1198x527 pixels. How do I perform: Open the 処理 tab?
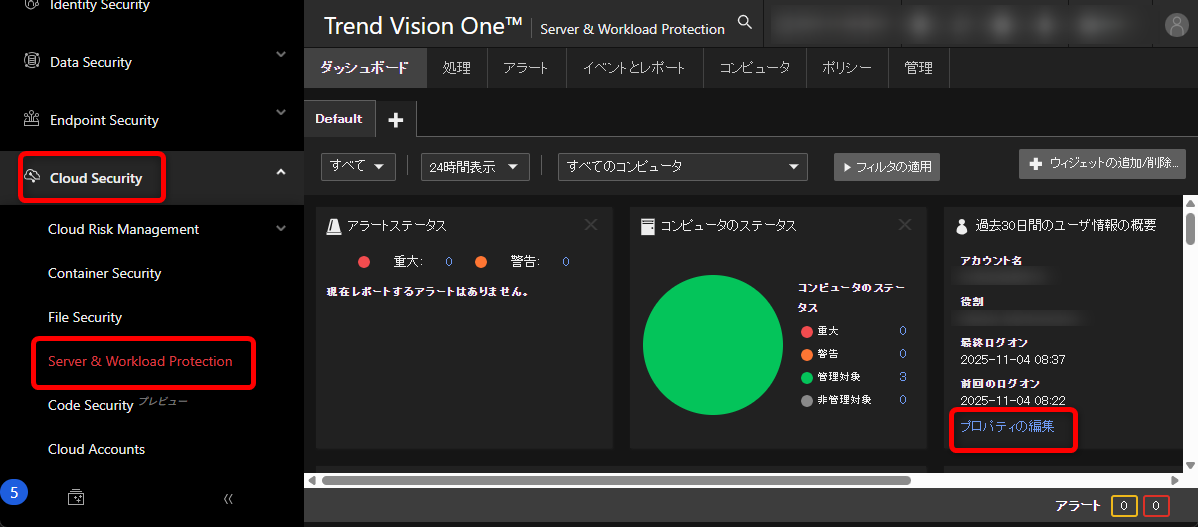coord(457,67)
